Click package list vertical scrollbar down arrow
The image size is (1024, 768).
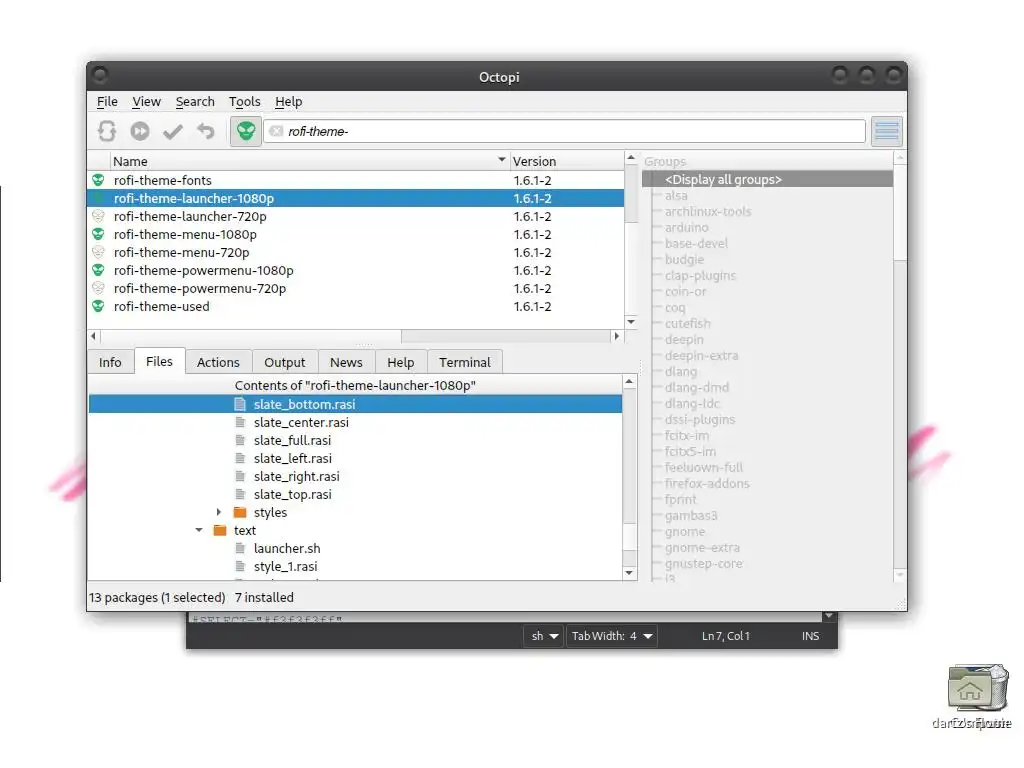point(631,322)
